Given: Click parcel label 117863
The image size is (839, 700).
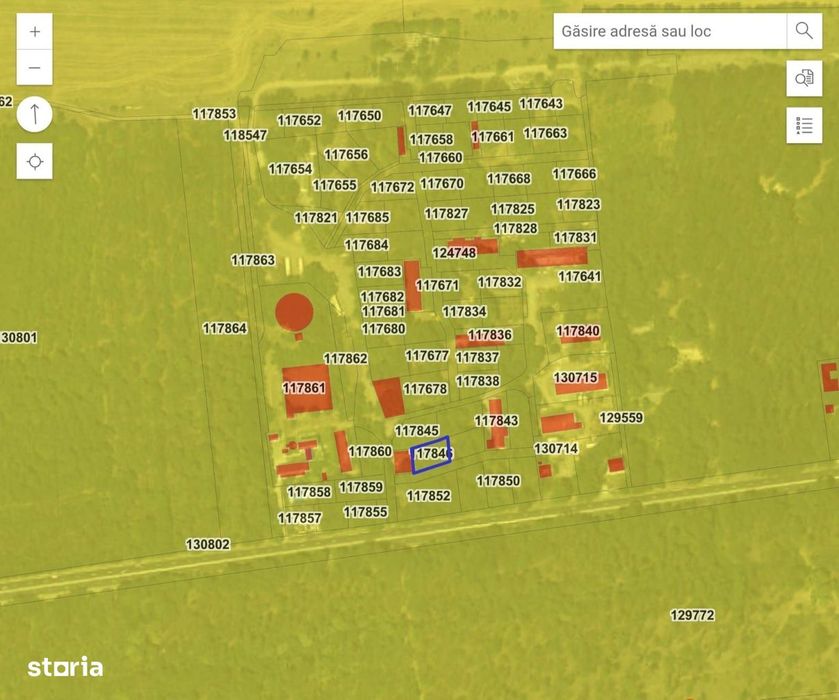Looking at the screenshot, I should pyautogui.click(x=253, y=260).
